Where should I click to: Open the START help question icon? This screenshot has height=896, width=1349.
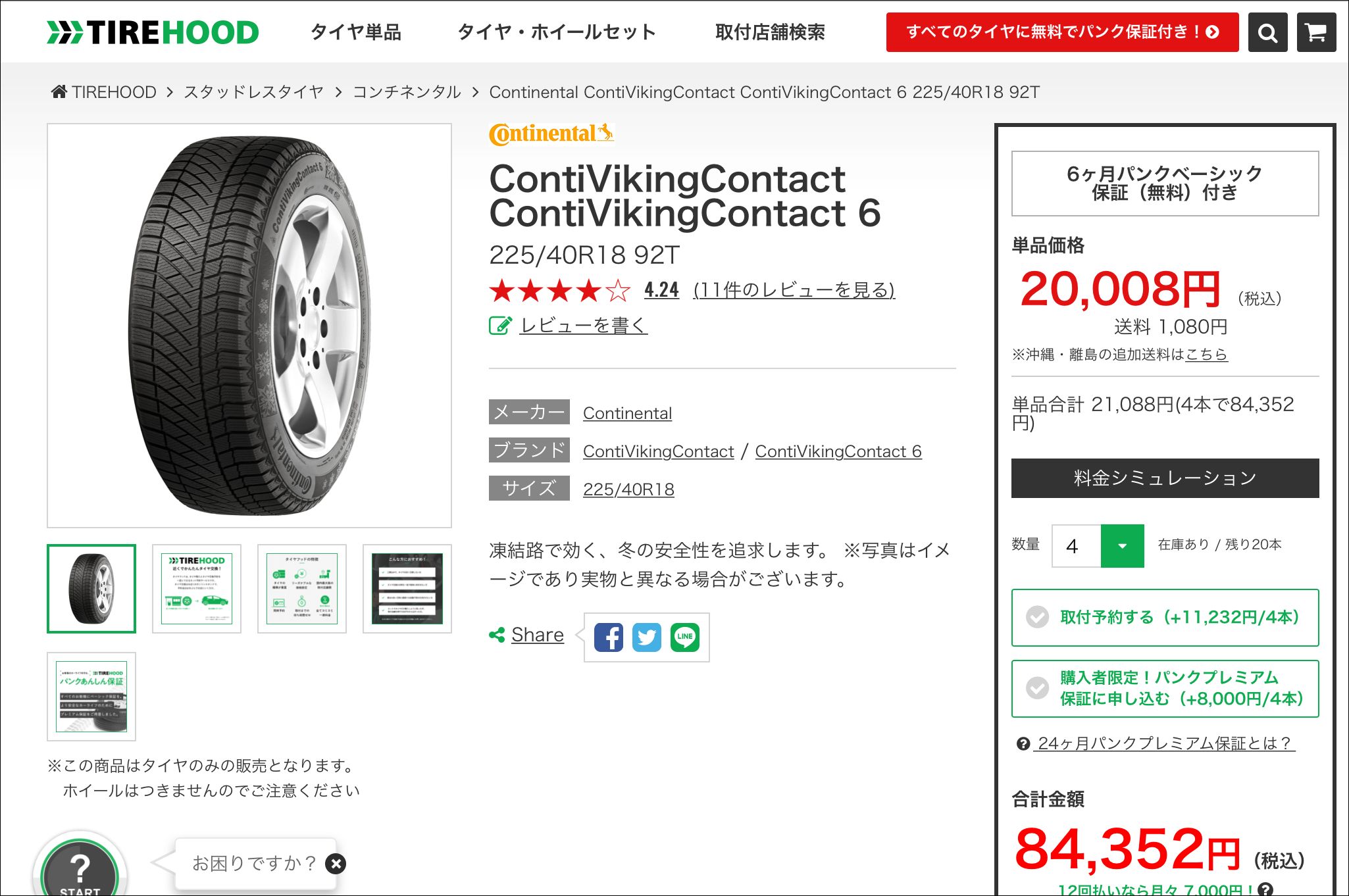click(x=80, y=870)
